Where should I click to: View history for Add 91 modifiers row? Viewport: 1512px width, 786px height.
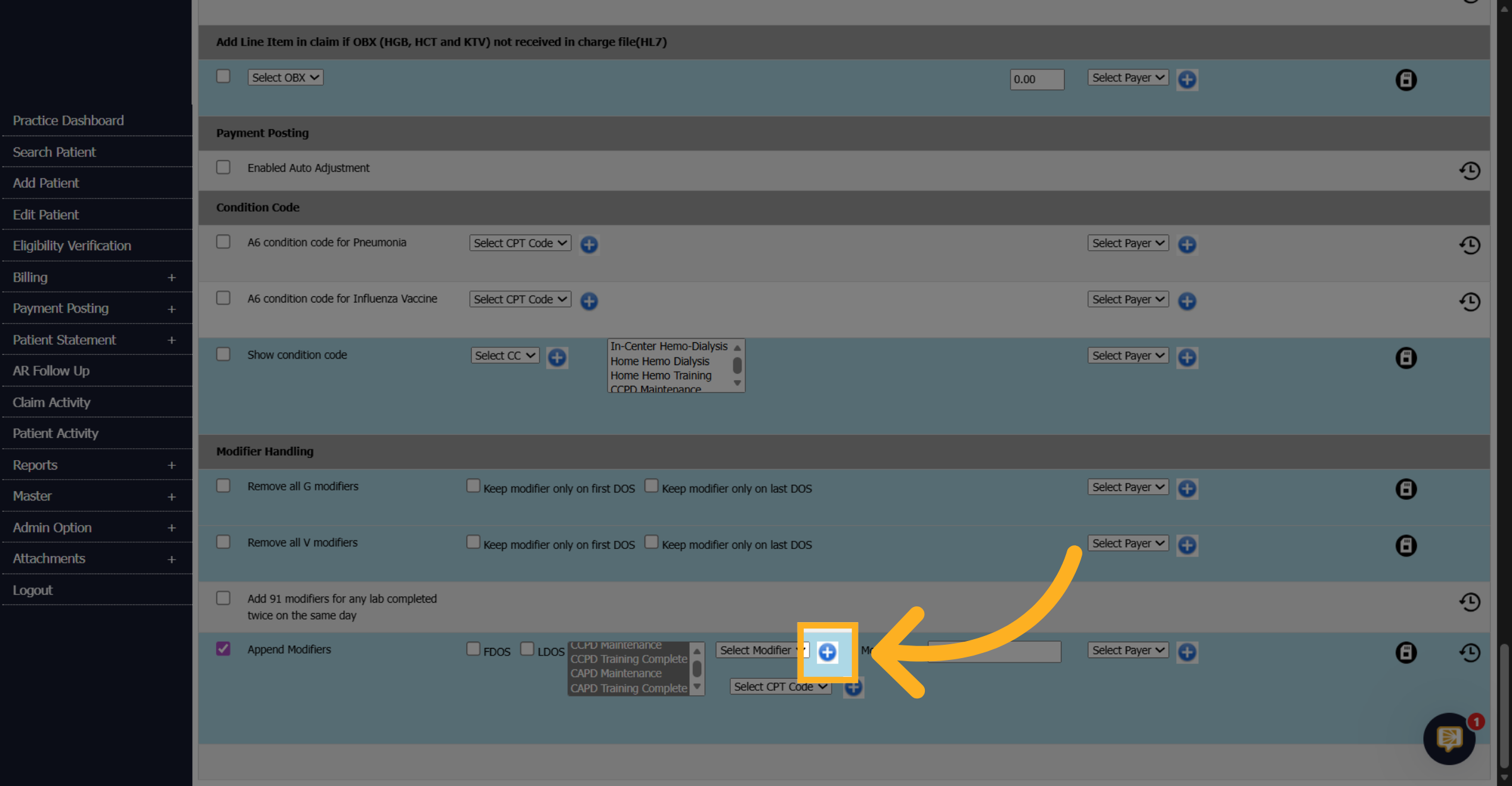coord(1469,602)
